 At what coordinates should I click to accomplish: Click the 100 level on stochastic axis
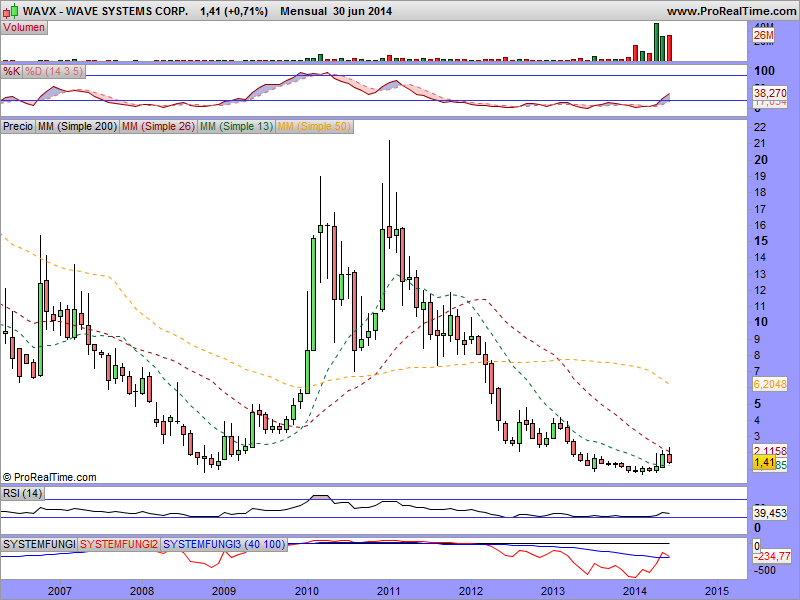pos(764,71)
